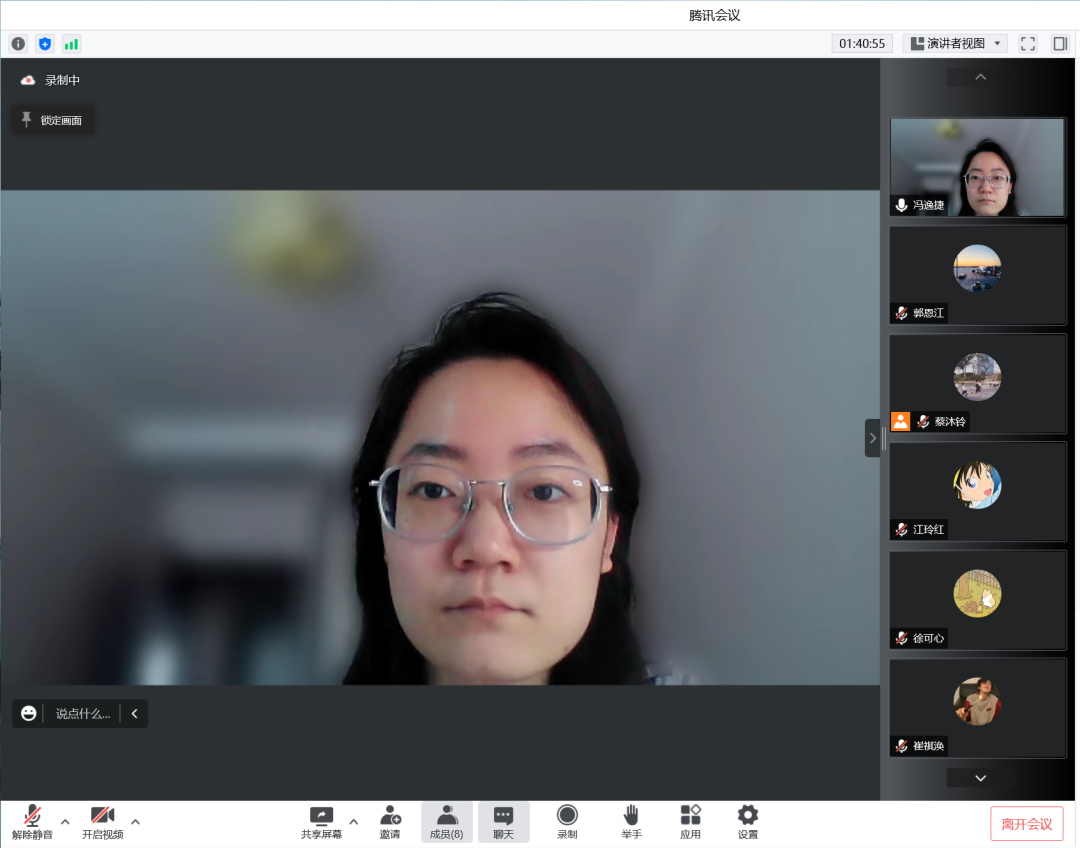Open the 成员(8) members list

click(446, 823)
